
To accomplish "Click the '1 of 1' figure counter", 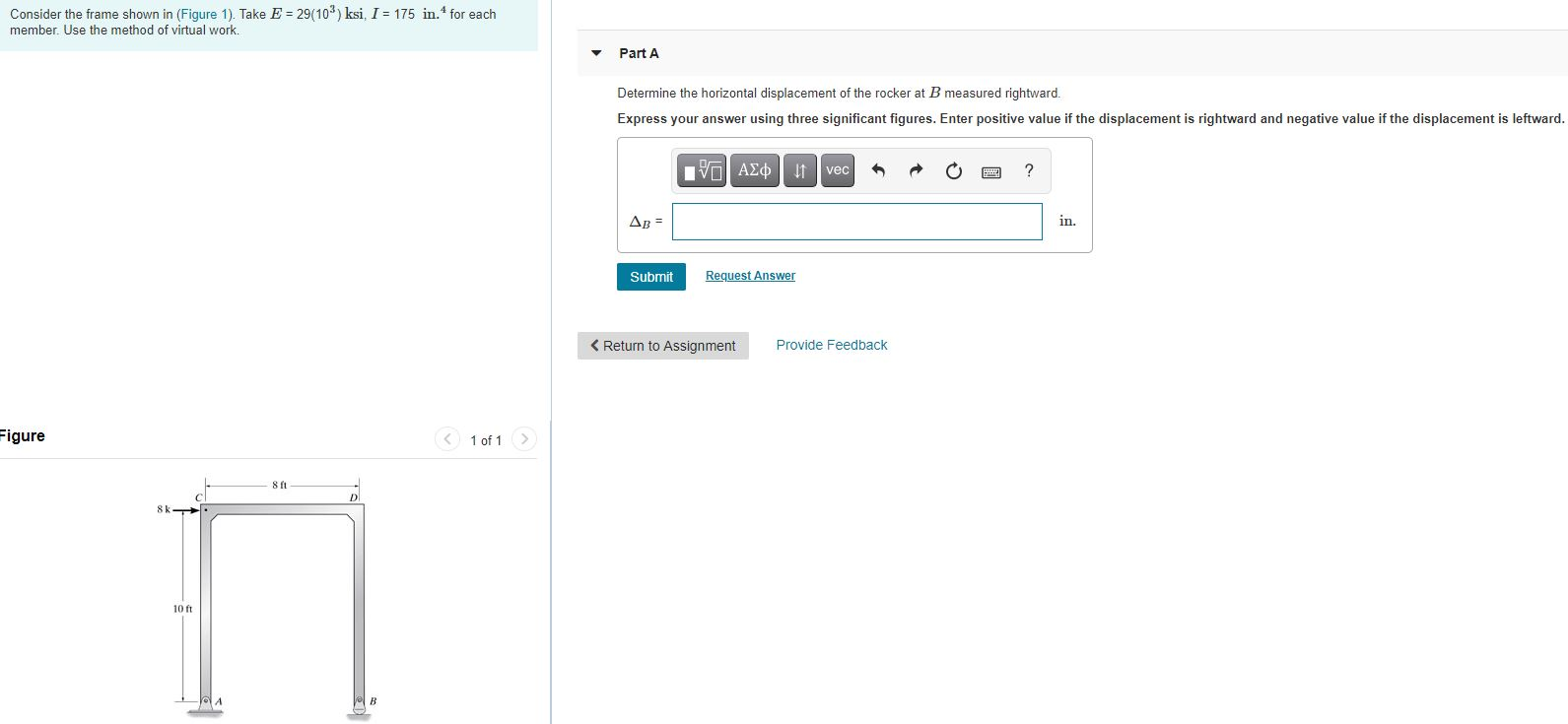I will point(486,440).
